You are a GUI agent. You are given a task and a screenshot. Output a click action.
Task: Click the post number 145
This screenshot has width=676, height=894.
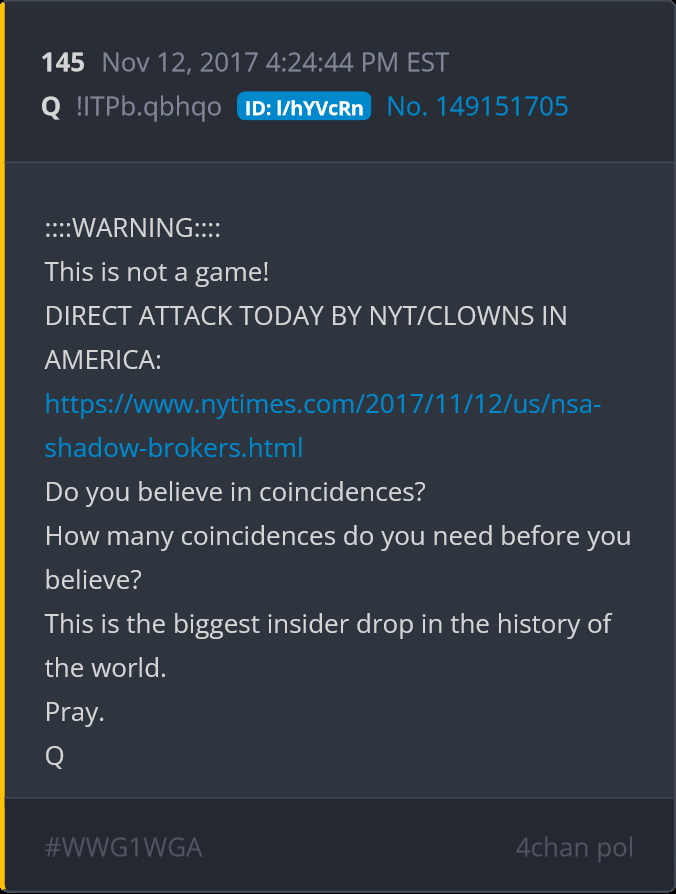click(x=63, y=62)
